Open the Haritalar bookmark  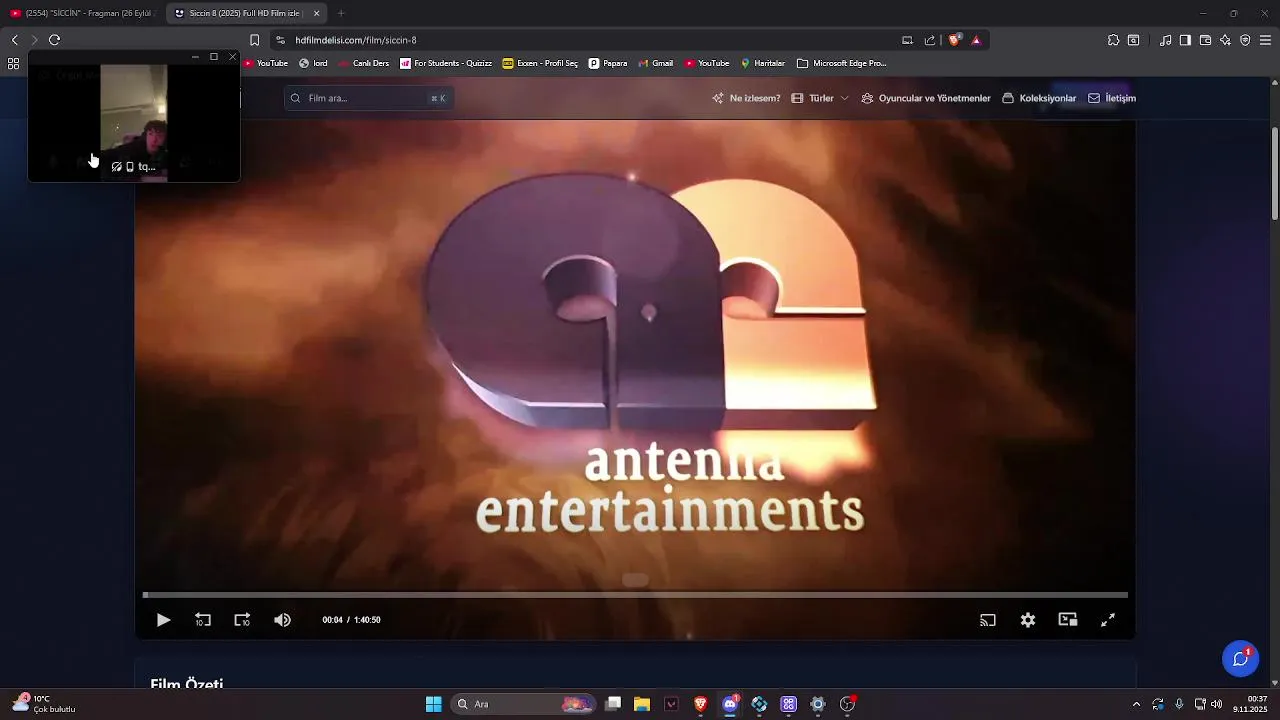[763, 63]
